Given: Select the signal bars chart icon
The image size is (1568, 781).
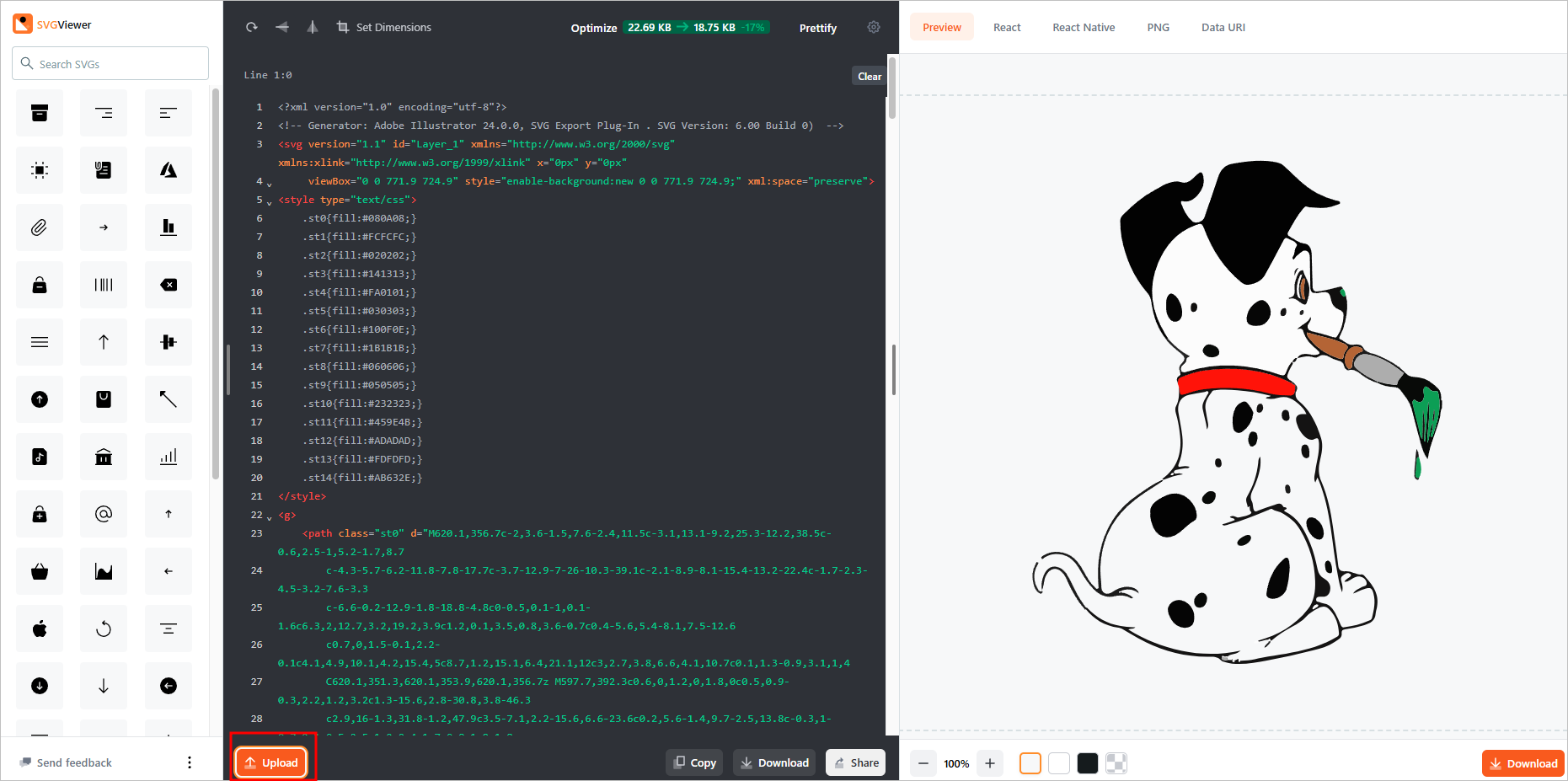Looking at the screenshot, I should tap(169, 457).
